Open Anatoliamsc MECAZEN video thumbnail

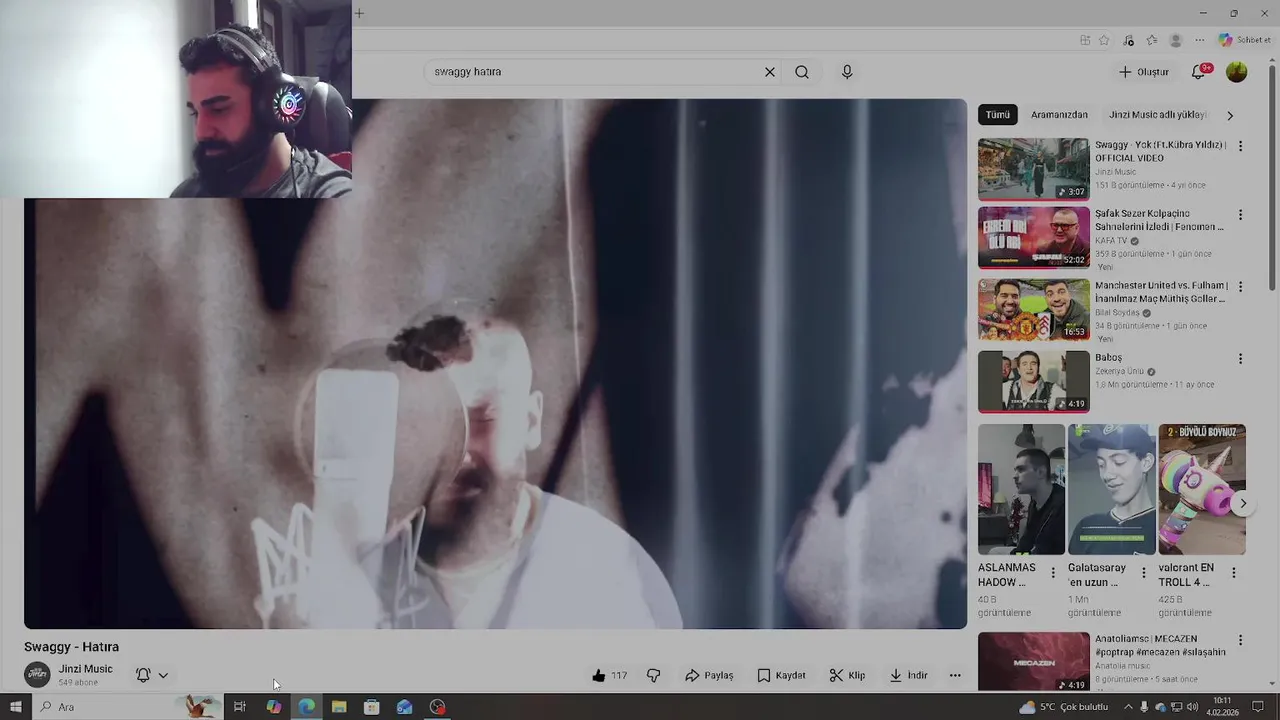pos(1033,661)
